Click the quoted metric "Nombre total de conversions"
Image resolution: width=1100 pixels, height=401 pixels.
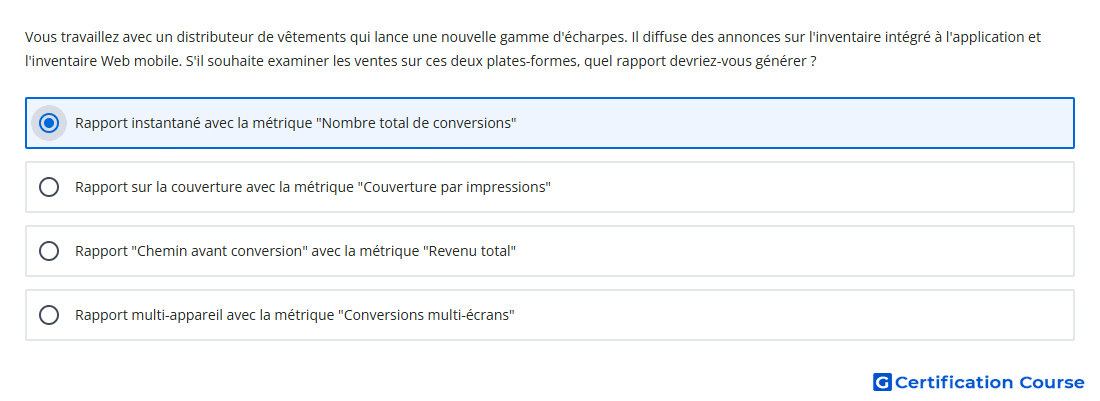click(x=417, y=123)
